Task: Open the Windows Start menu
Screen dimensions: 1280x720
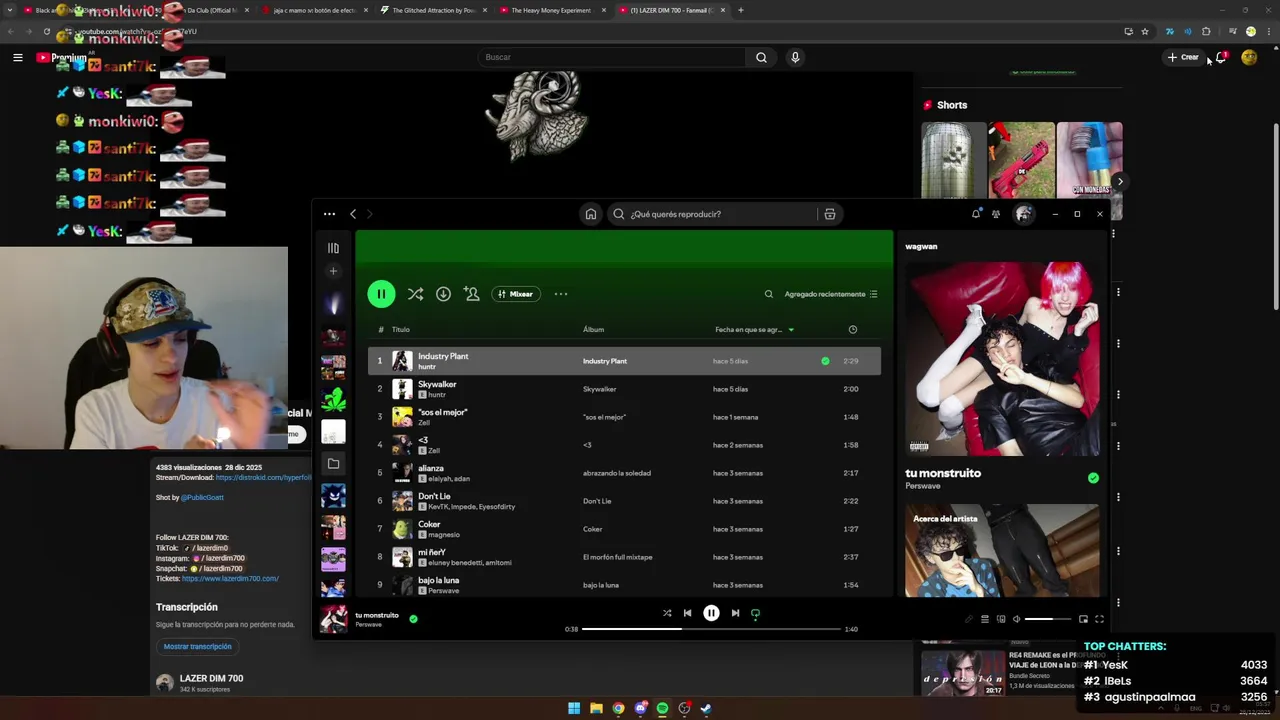Action: pos(574,708)
